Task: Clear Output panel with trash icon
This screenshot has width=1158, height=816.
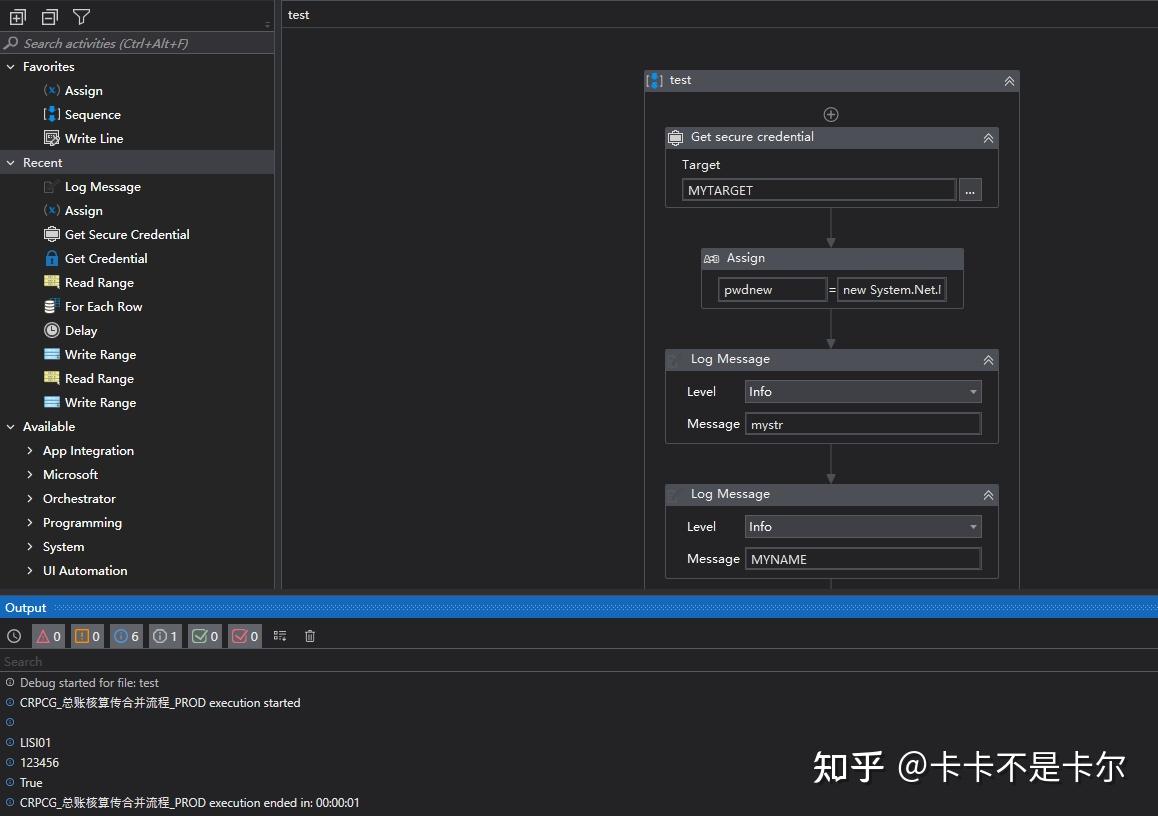Action: pos(310,636)
